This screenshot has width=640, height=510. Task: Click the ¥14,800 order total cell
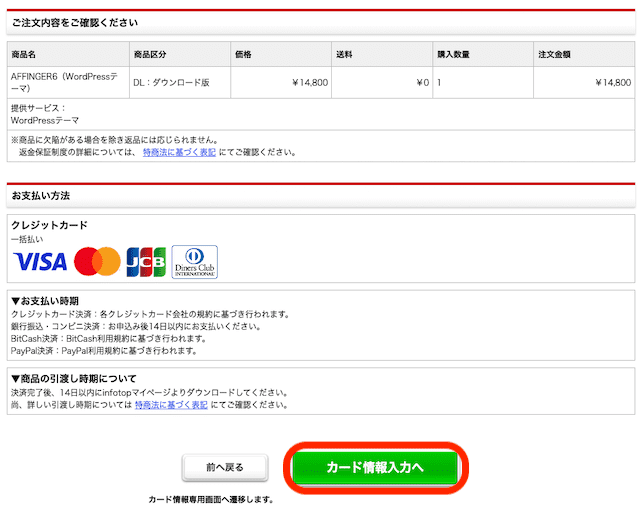(584, 82)
